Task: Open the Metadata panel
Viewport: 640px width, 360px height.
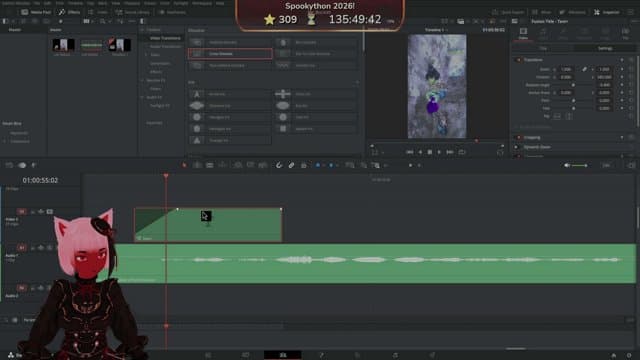Action: (x=573, y=12)
